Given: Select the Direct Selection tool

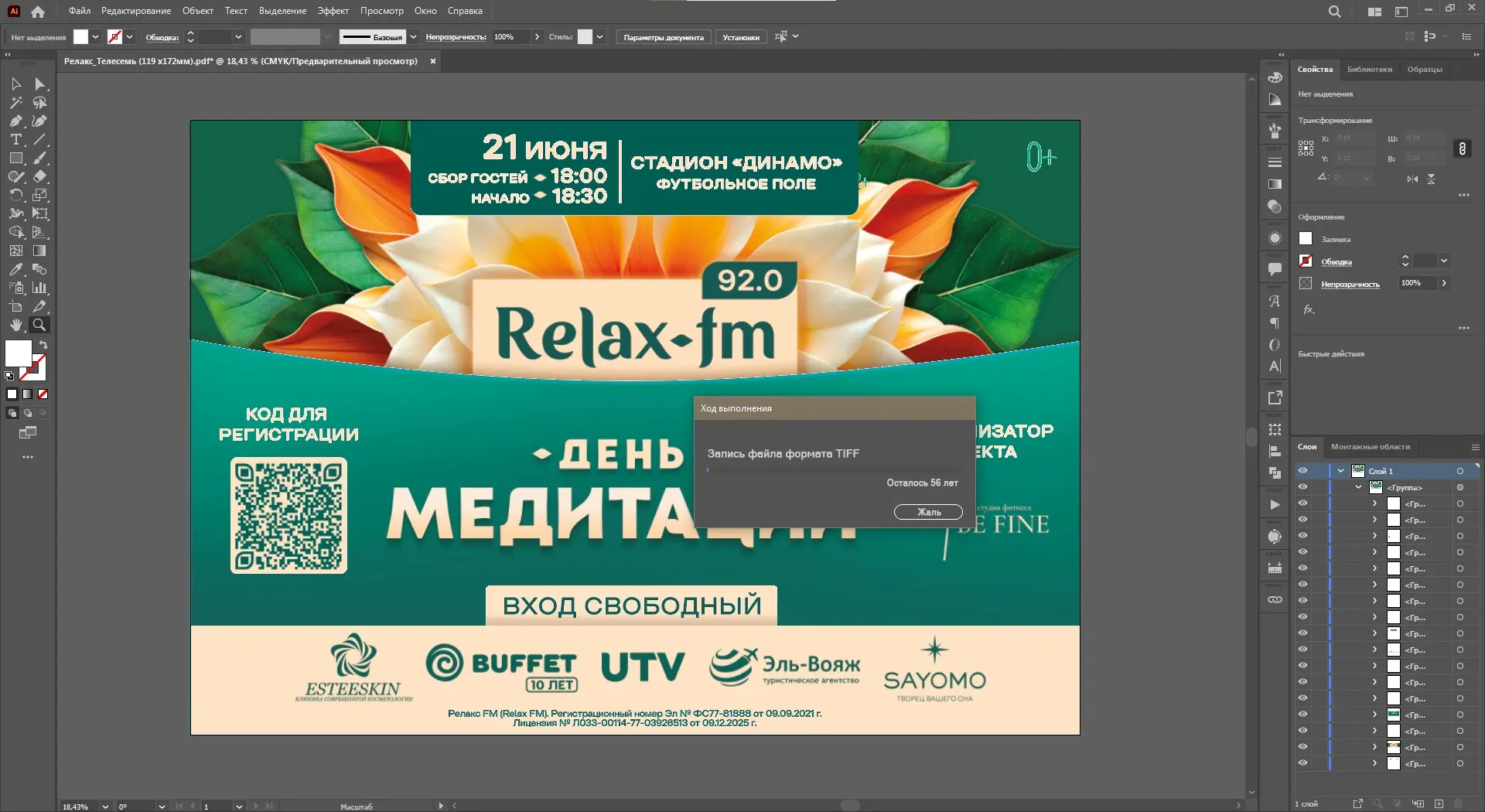Looking at the screenshot, I should 39,84.
